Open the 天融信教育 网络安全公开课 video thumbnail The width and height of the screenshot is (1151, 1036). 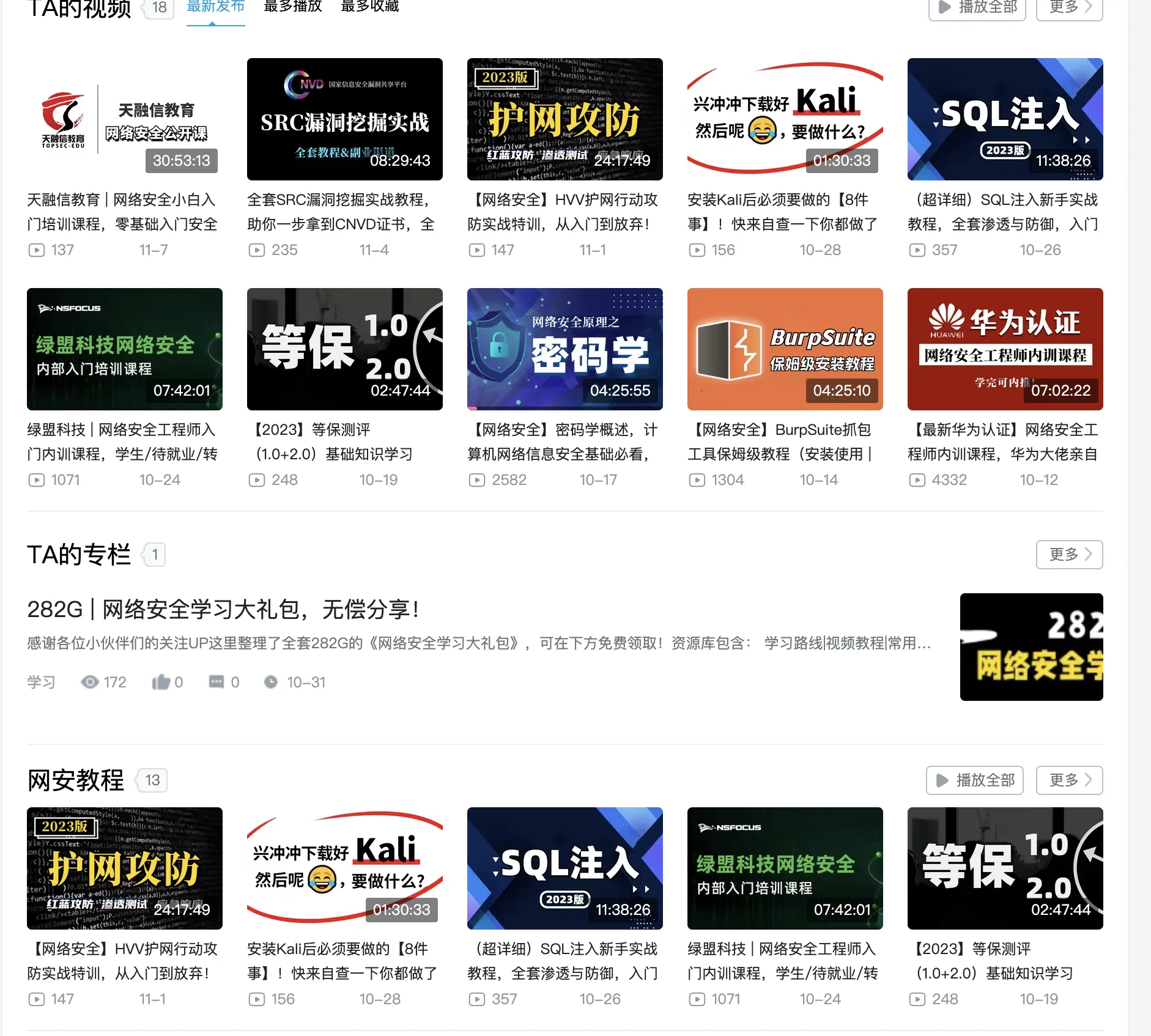pyautogui.click(x=125, y=119)
